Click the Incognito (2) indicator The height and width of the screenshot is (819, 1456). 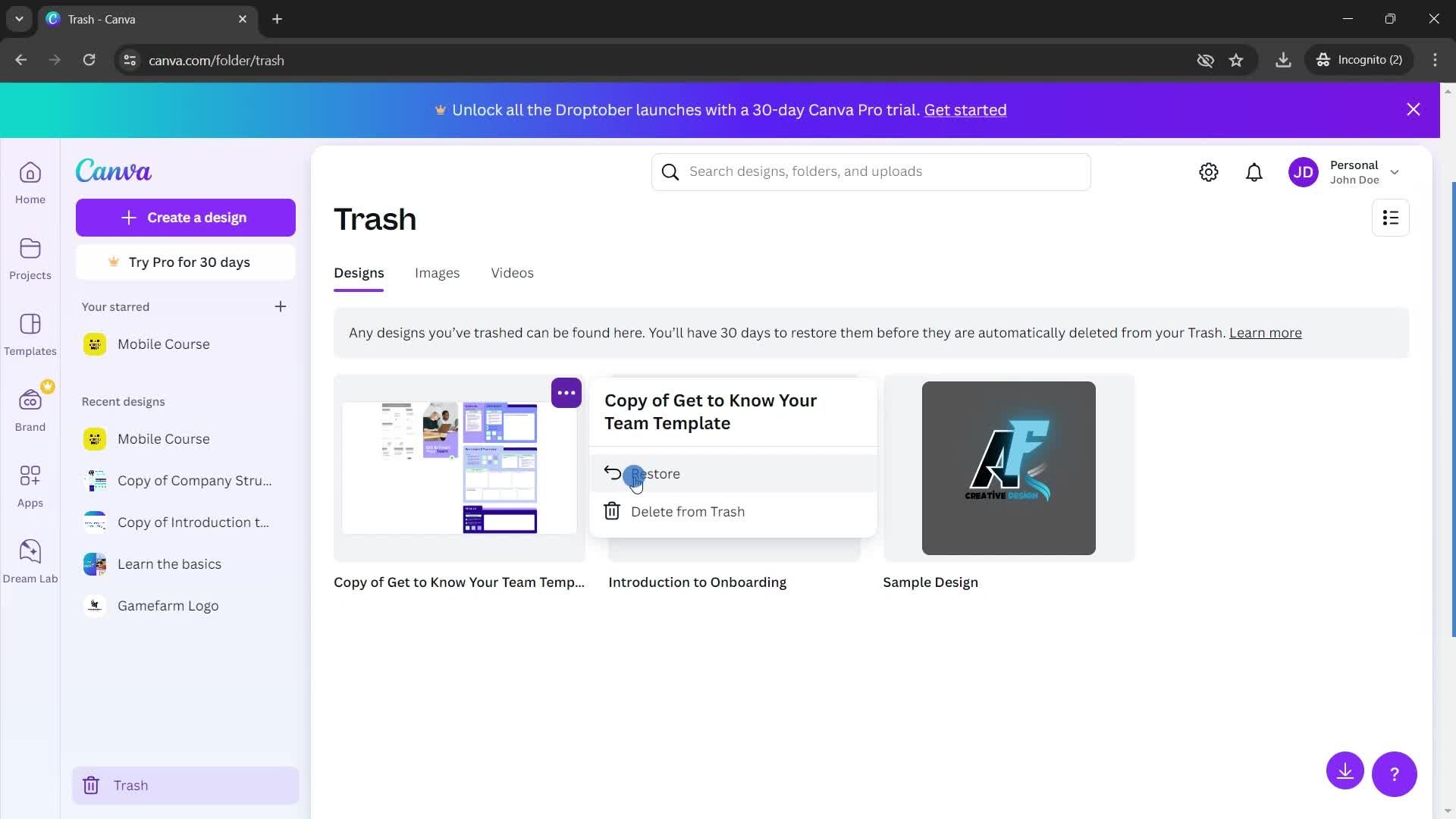coord(1360,60)
